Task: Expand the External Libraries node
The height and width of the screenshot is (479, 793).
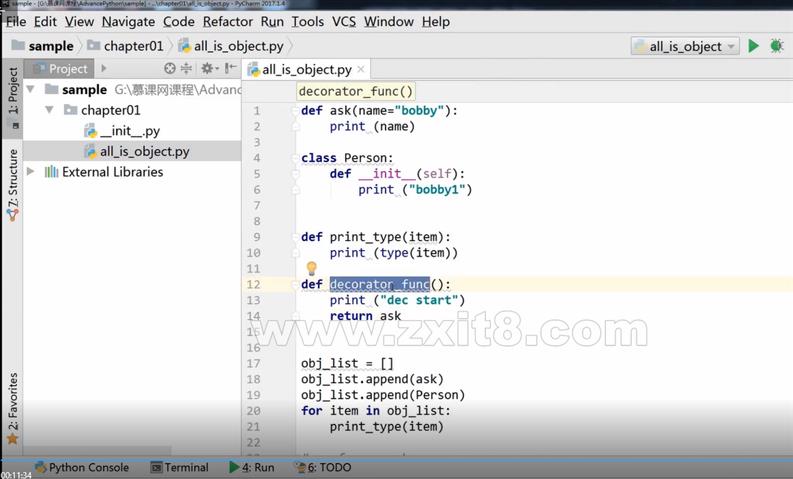Action: coord(30,171)
